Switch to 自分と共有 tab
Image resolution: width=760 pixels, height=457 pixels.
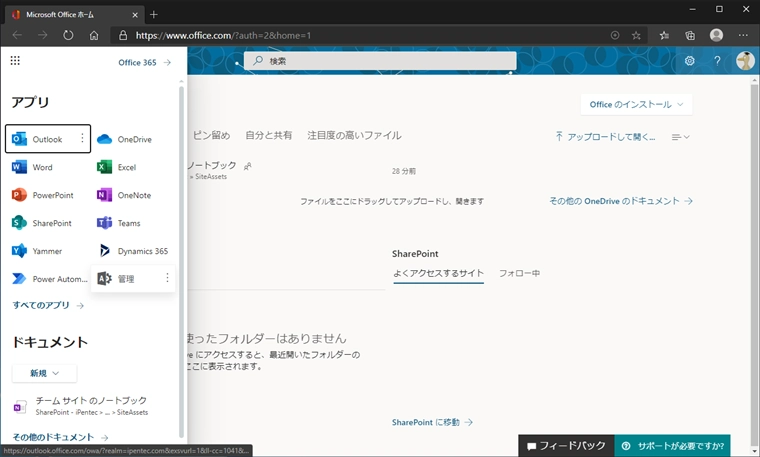click(269, 135)
